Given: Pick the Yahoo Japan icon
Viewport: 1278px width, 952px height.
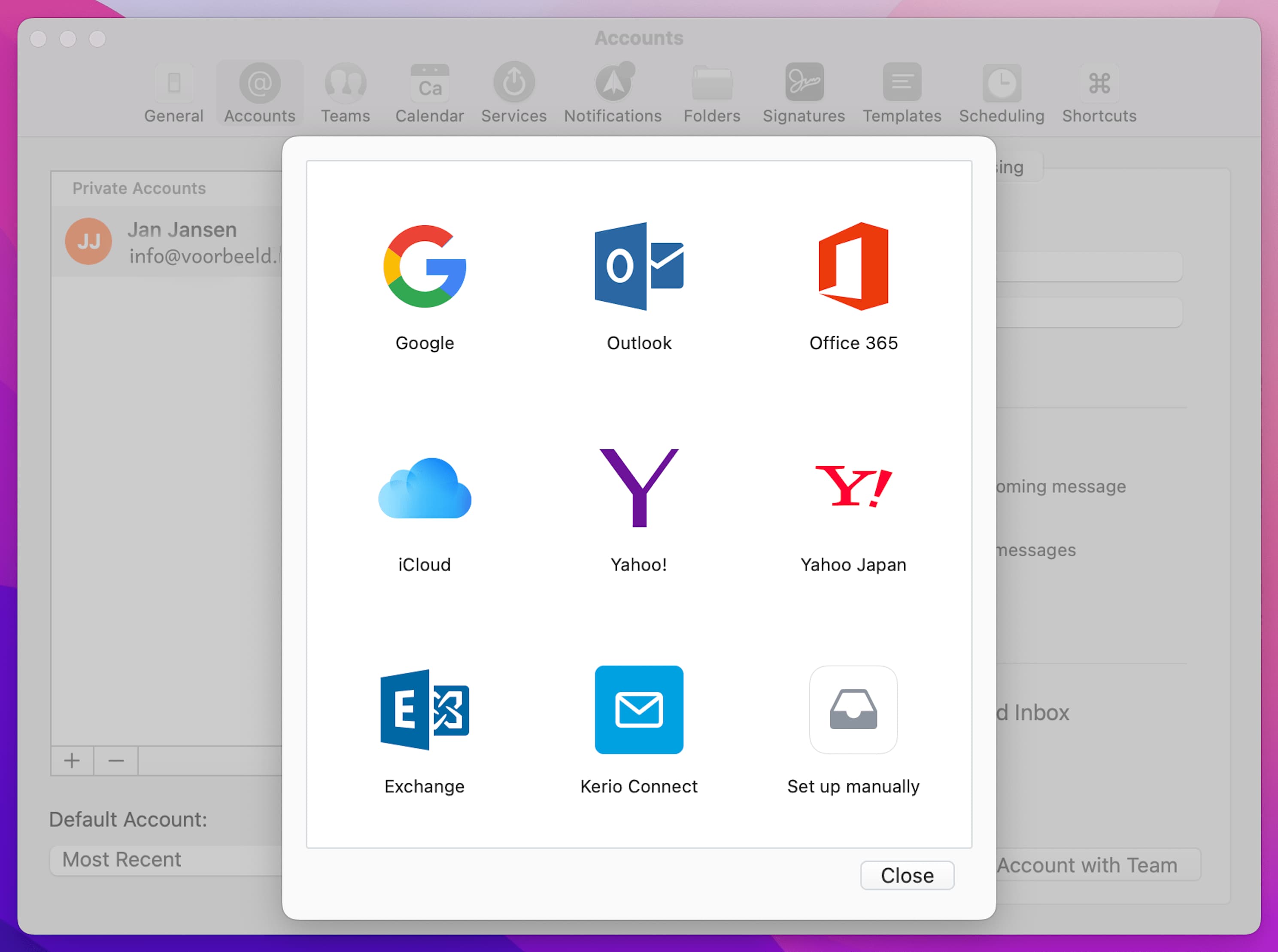Looking at the screenshot, I should pos(853,486).
